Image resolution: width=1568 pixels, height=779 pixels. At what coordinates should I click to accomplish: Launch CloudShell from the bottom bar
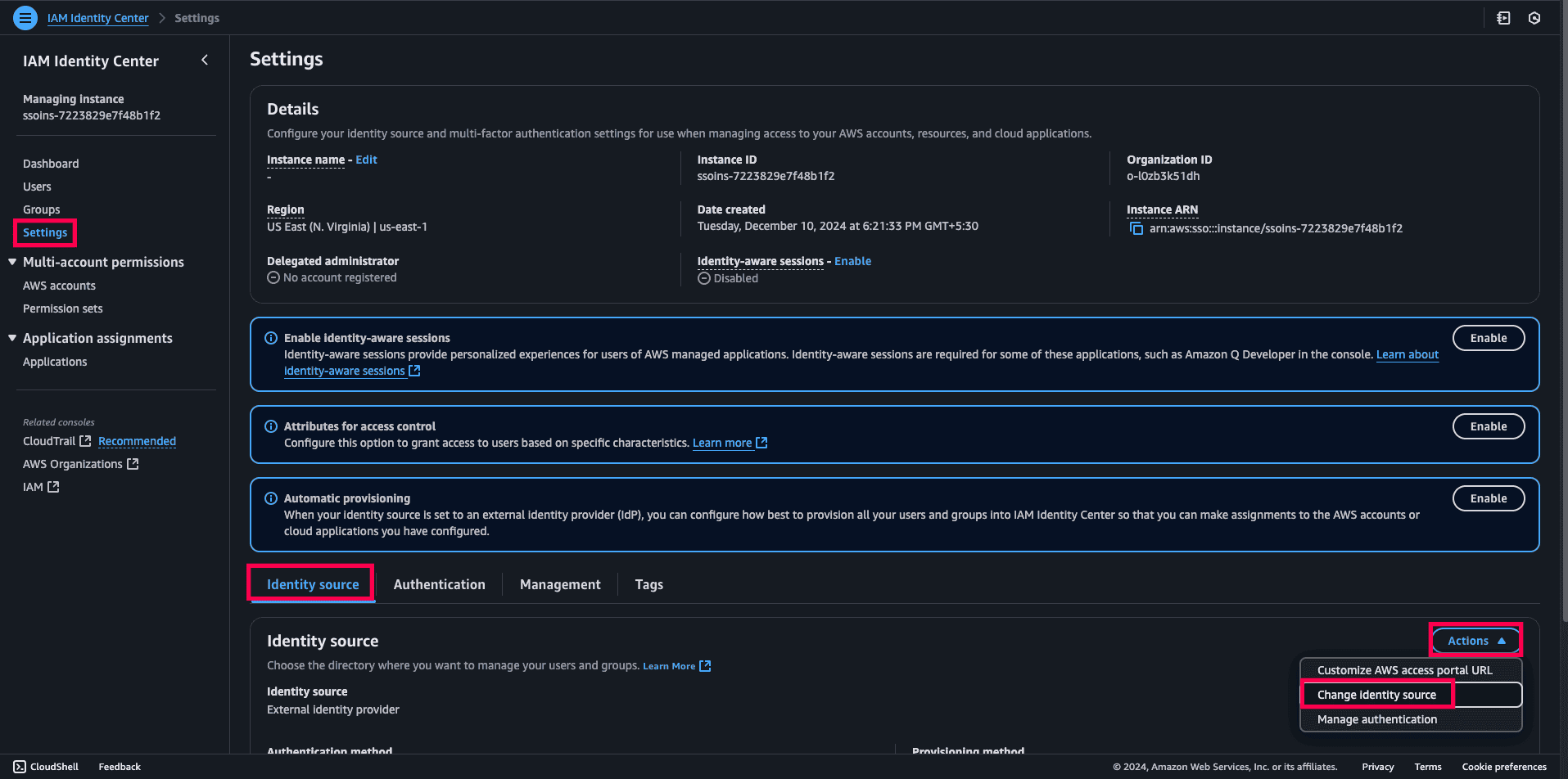coord(46,766)
